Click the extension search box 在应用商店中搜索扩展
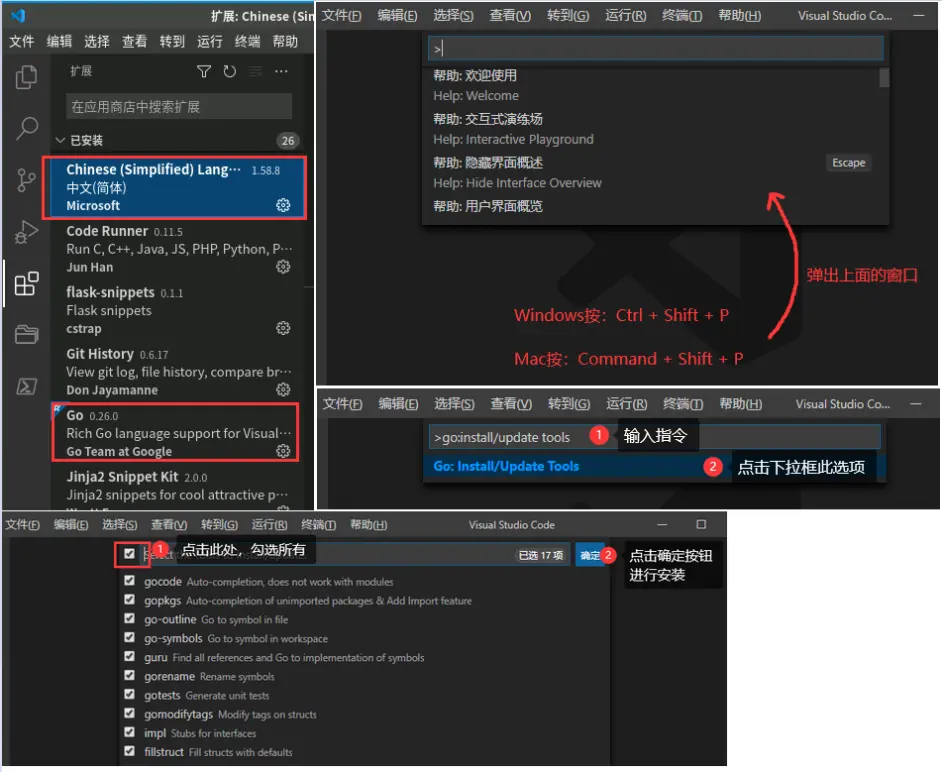942x772 pixels. (179, 107)
